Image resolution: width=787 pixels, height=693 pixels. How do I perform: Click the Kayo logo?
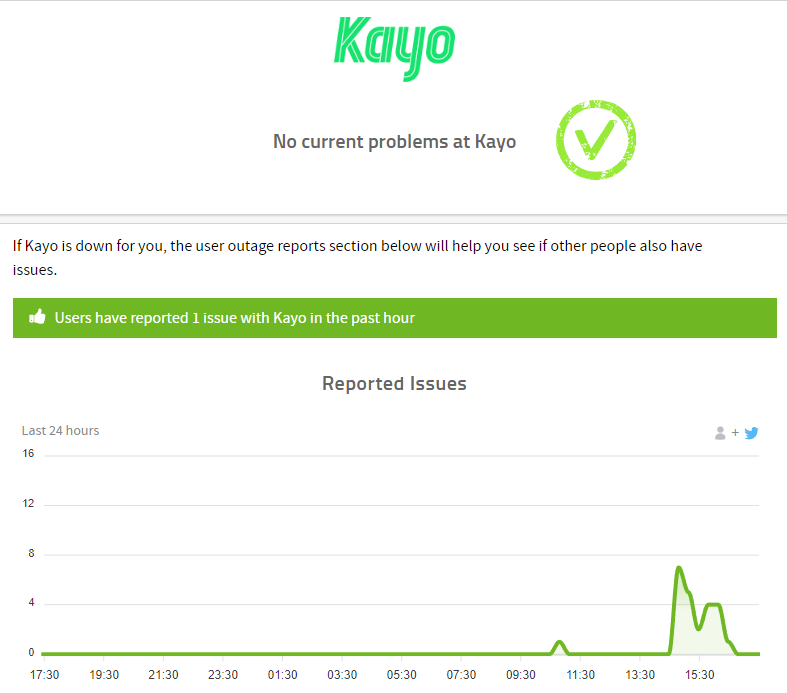395,49
